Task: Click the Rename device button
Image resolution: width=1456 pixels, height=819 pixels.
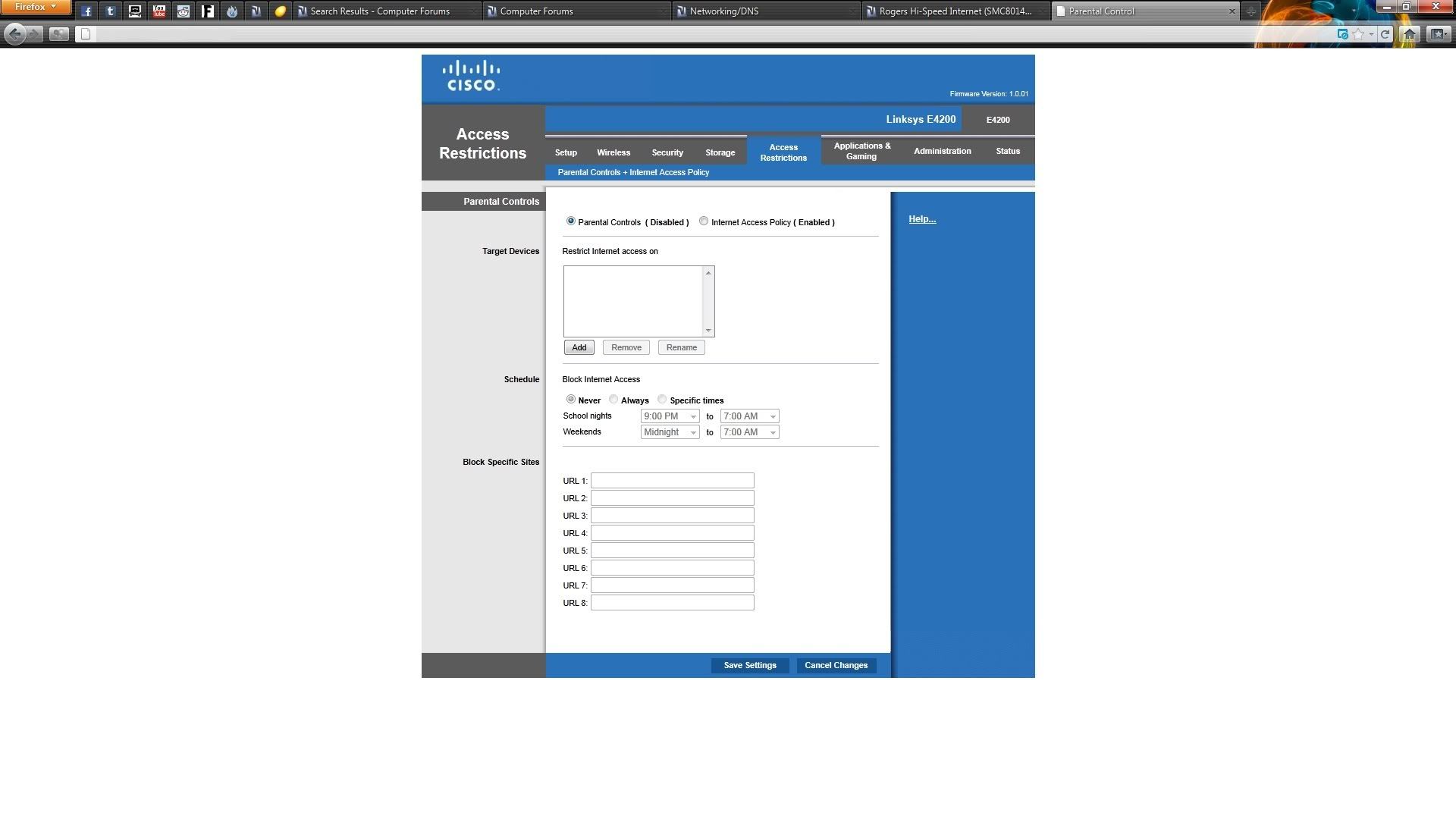Action: (x=682, y=347)
